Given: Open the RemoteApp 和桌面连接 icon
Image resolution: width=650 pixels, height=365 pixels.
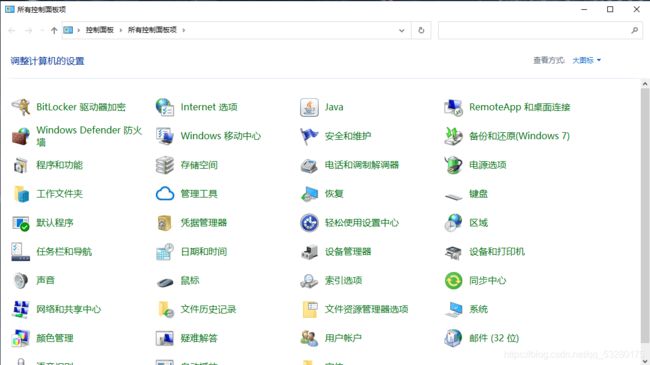Looking at the screenshot, I should [x=454, y=107].
